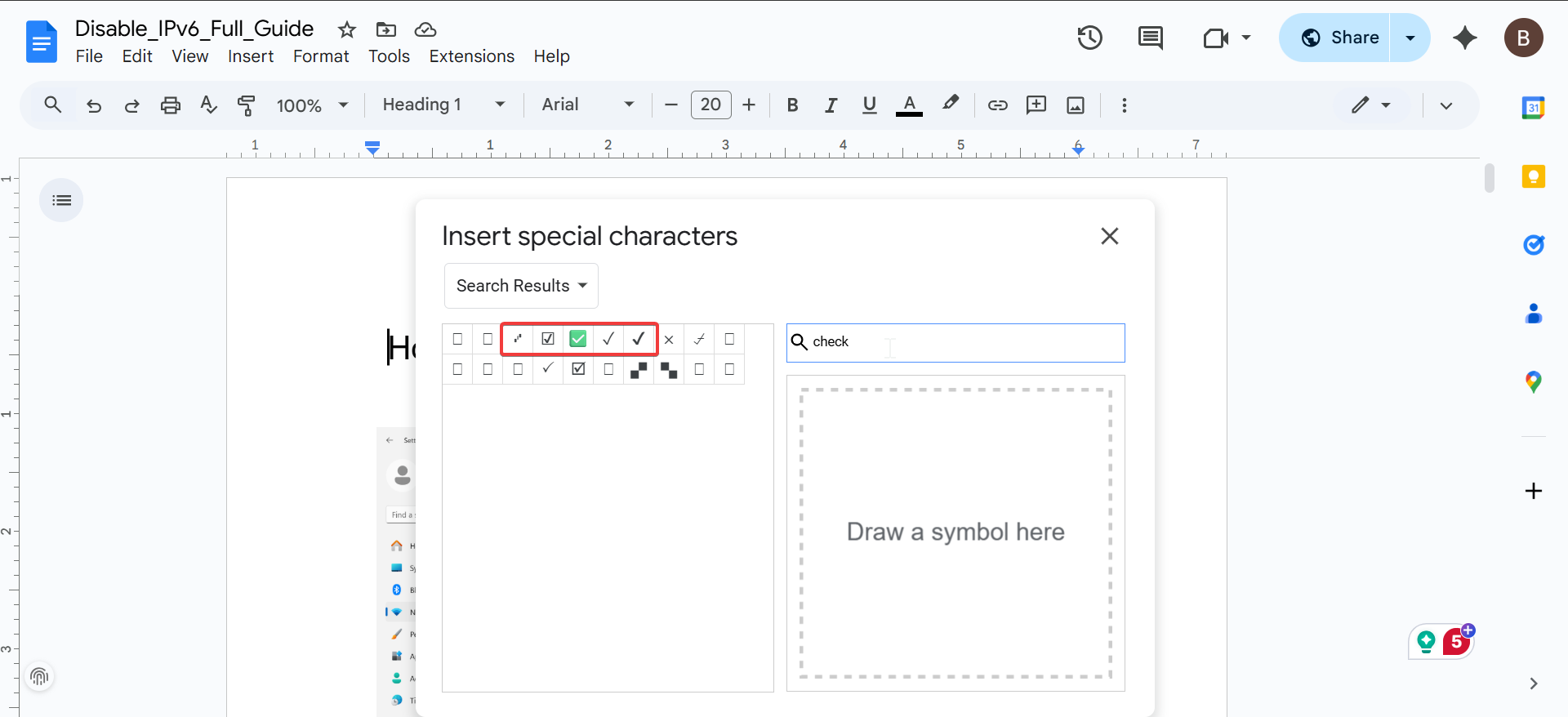Click the insert image icon

[1076, 105]
